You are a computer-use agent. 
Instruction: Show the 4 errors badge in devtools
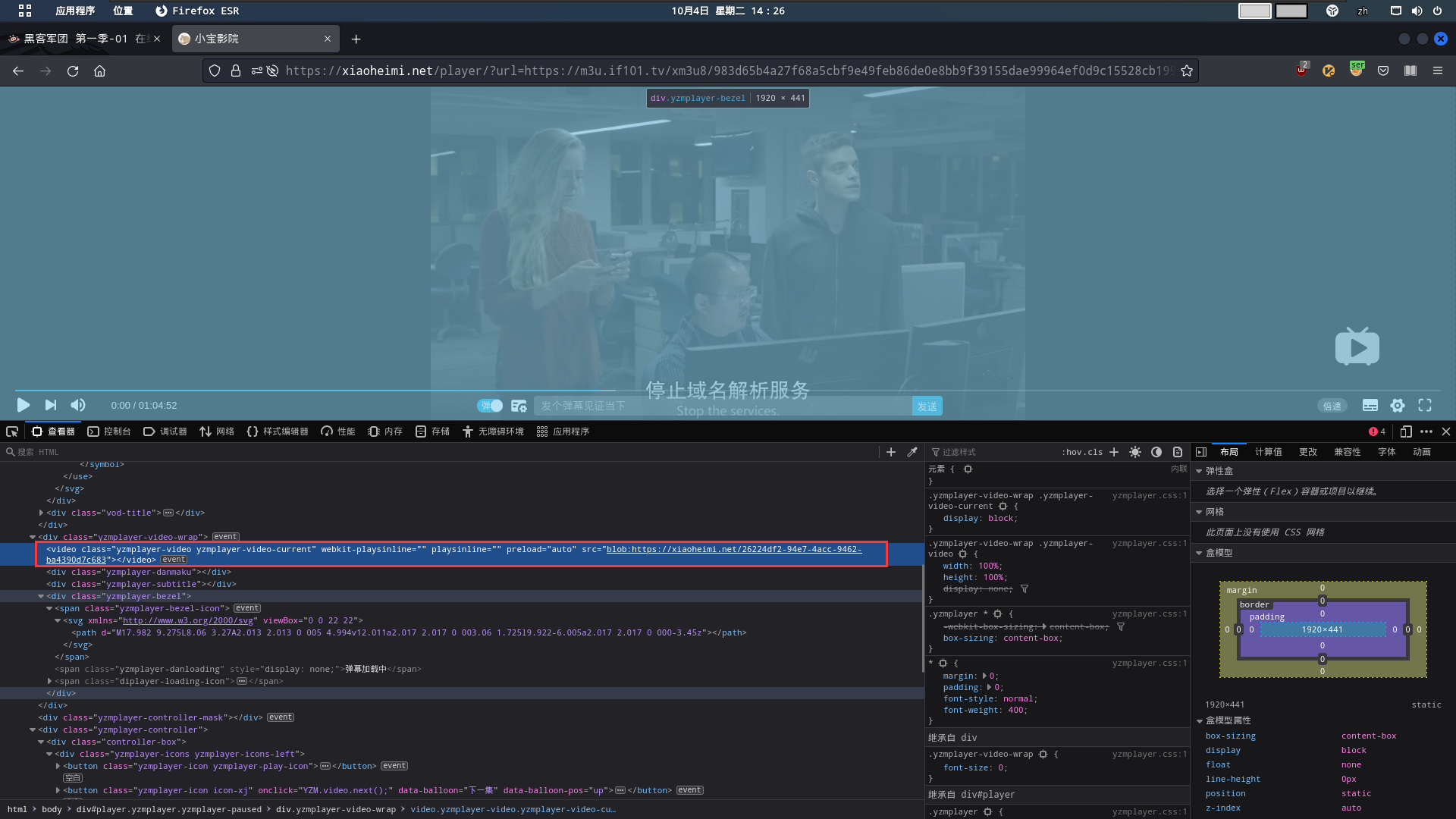pyautogui.click(x=1377, y=431)
